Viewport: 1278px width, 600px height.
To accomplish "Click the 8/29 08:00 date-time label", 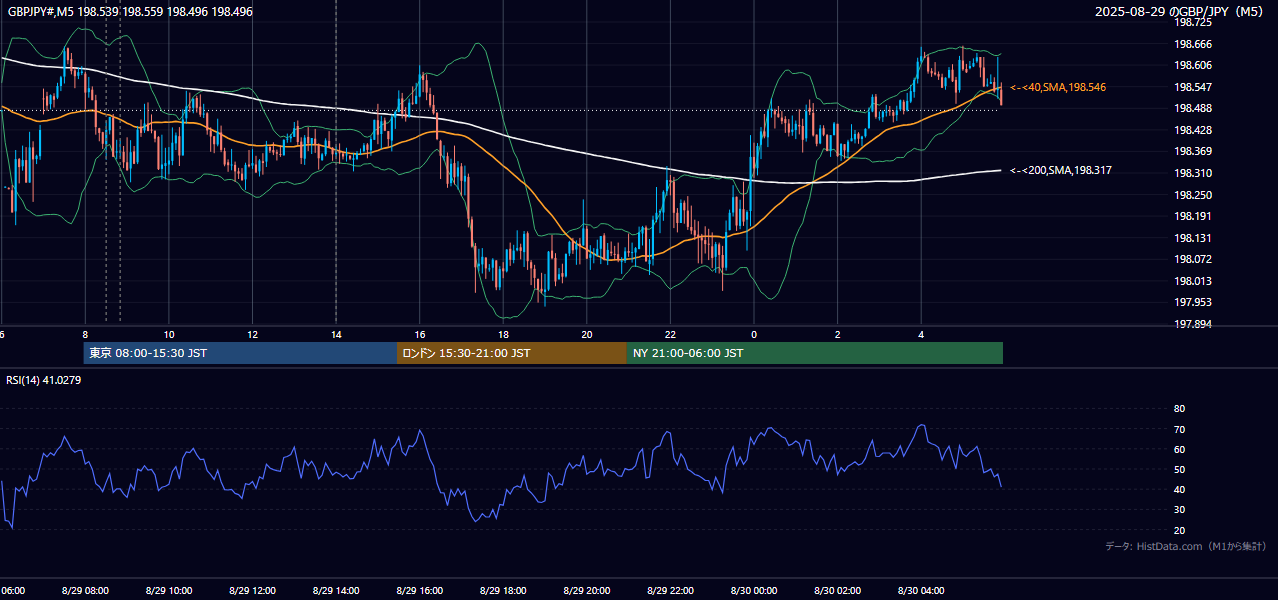I will coord(86,591).
